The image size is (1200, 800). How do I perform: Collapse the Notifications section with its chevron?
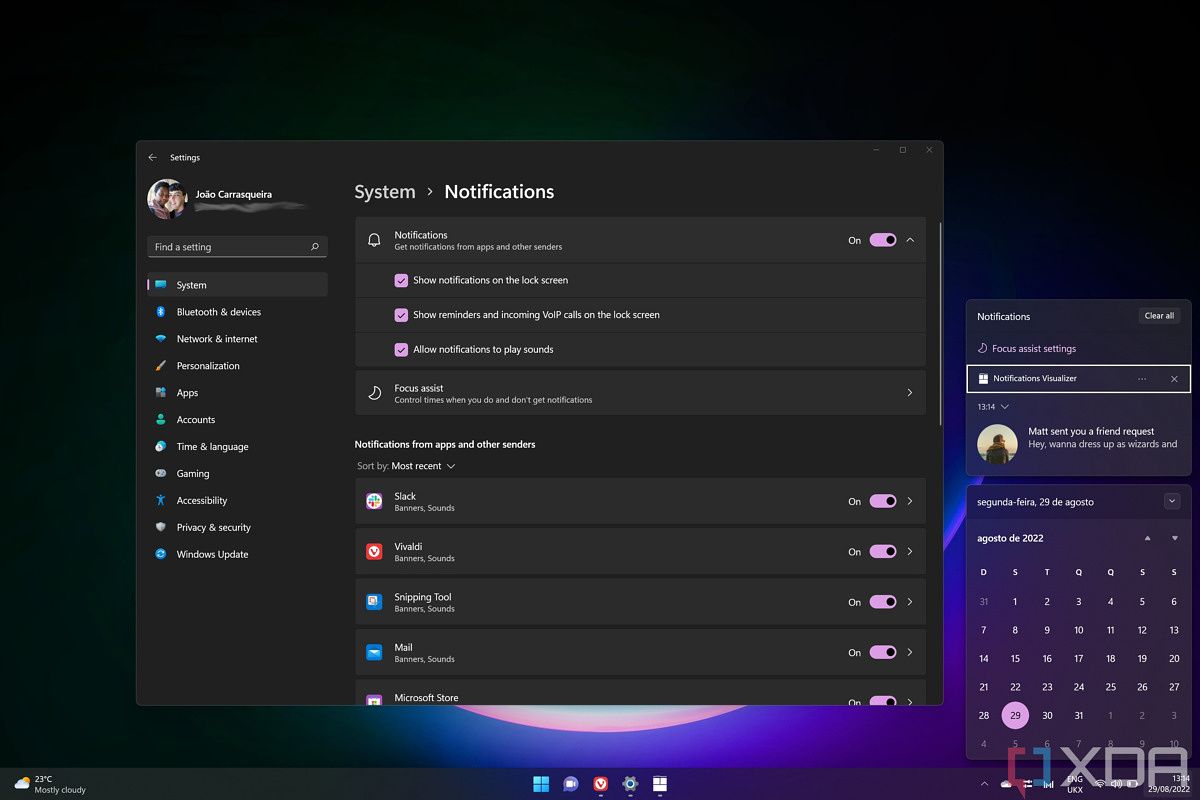click(x=909, y=239)
